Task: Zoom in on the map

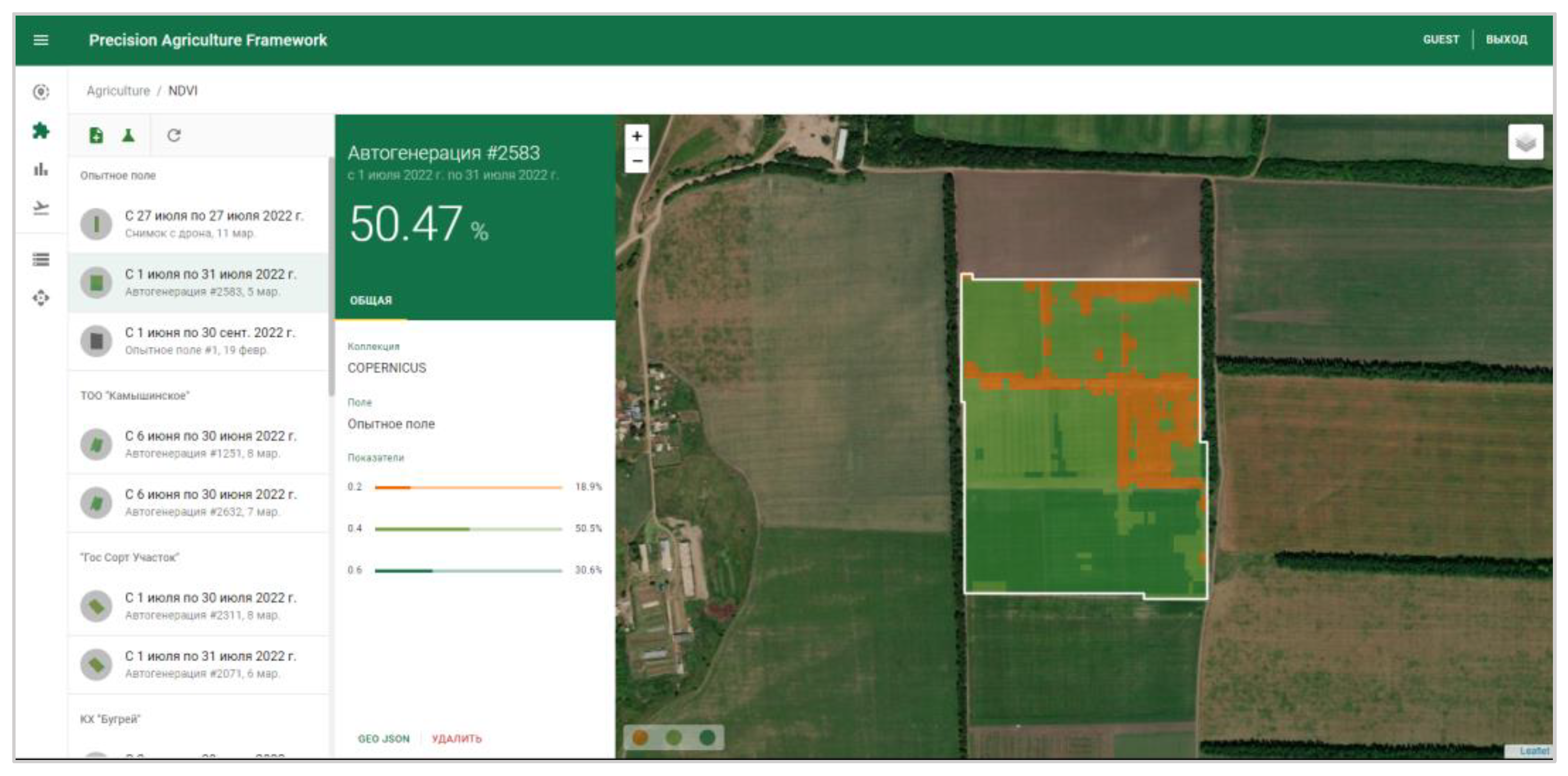Action: [637, 136]
